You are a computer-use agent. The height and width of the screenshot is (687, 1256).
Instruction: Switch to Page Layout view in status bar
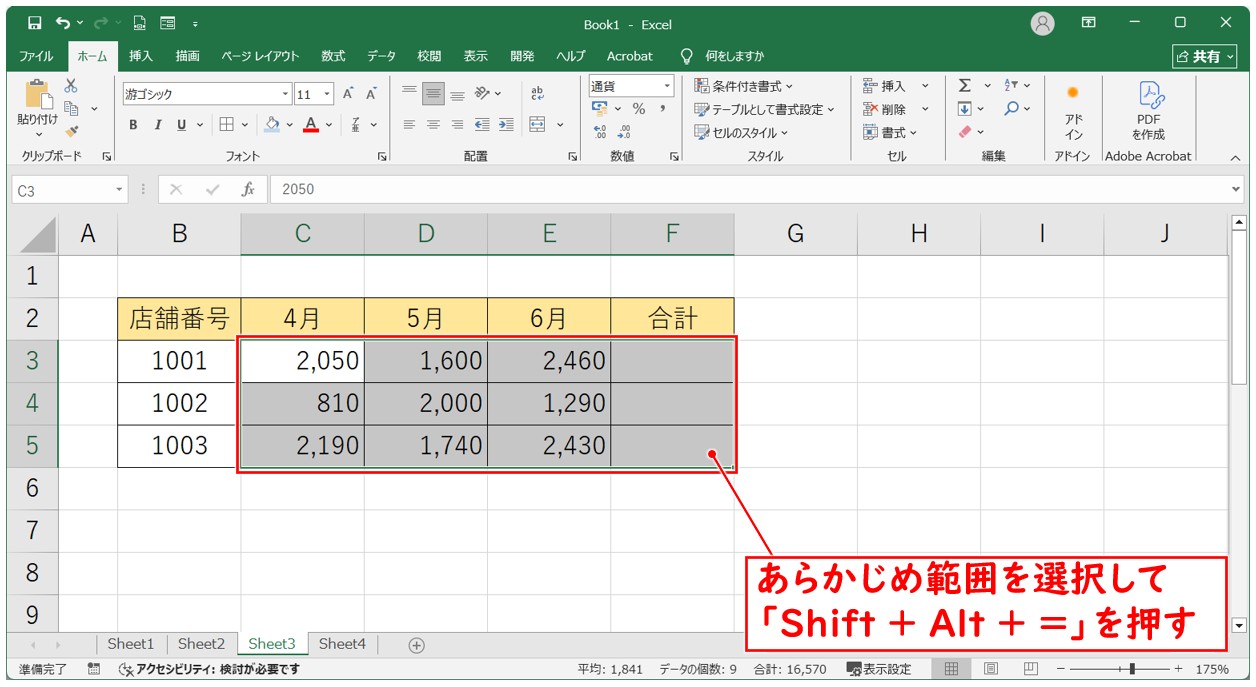990,669
